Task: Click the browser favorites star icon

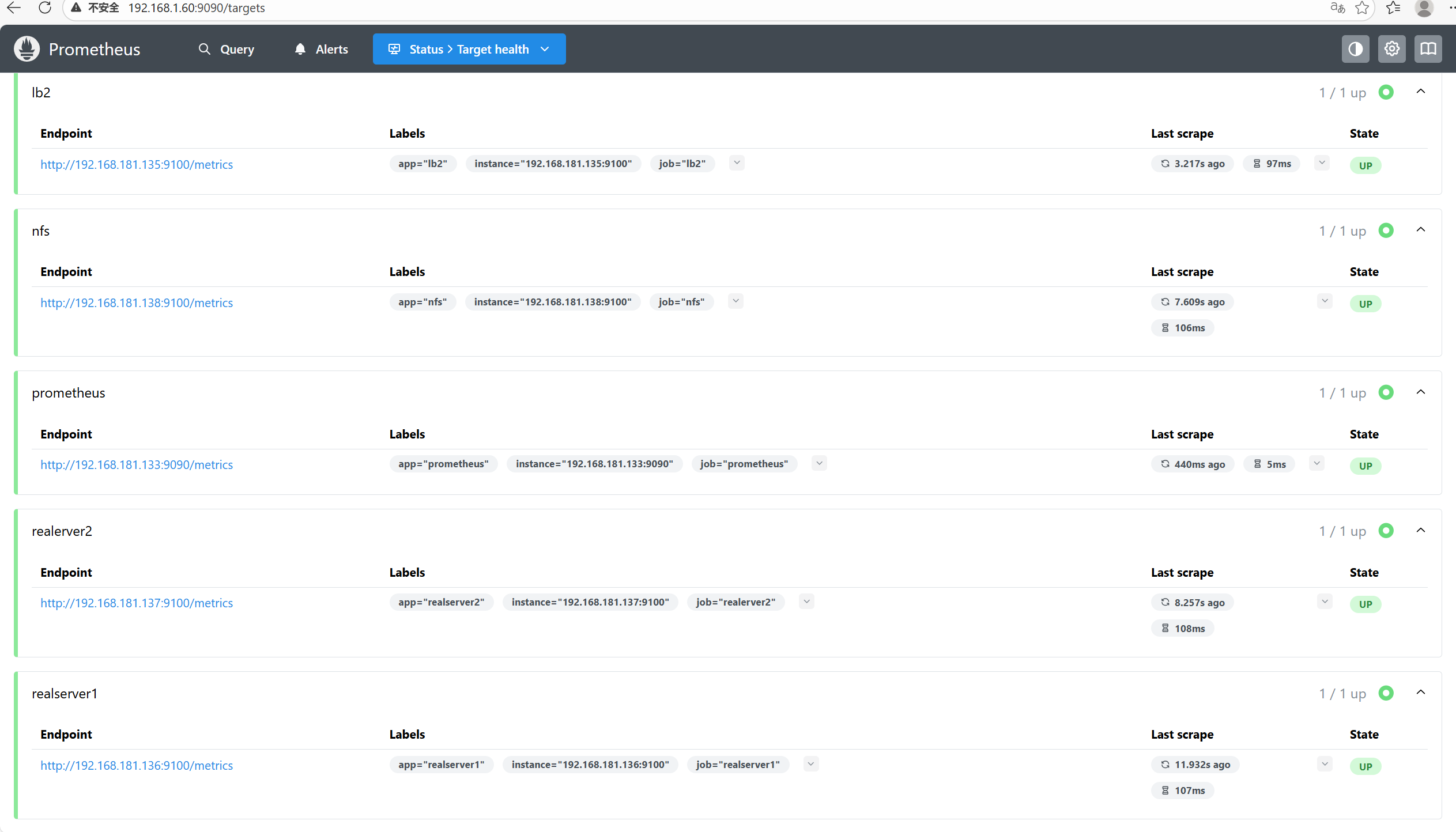Action: [x=1362, y=7]
